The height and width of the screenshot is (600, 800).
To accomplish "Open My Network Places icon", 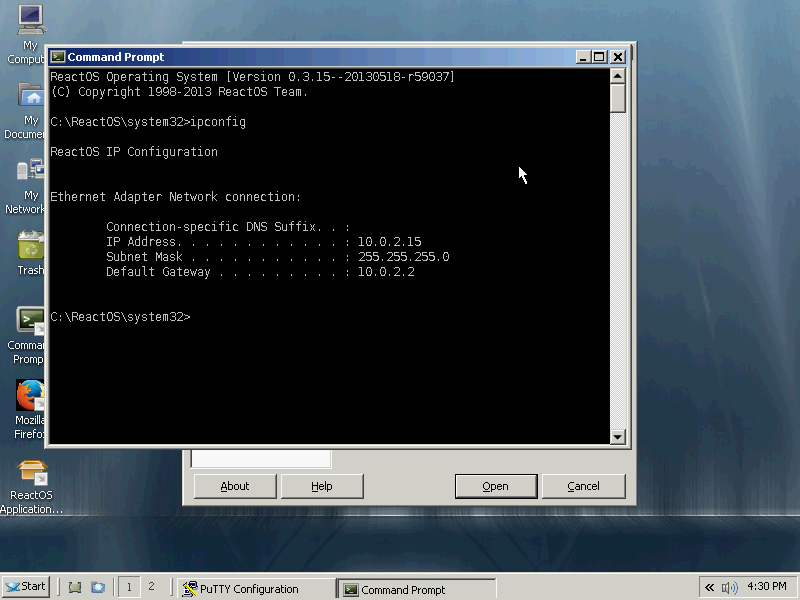I will tap(30, 171).
